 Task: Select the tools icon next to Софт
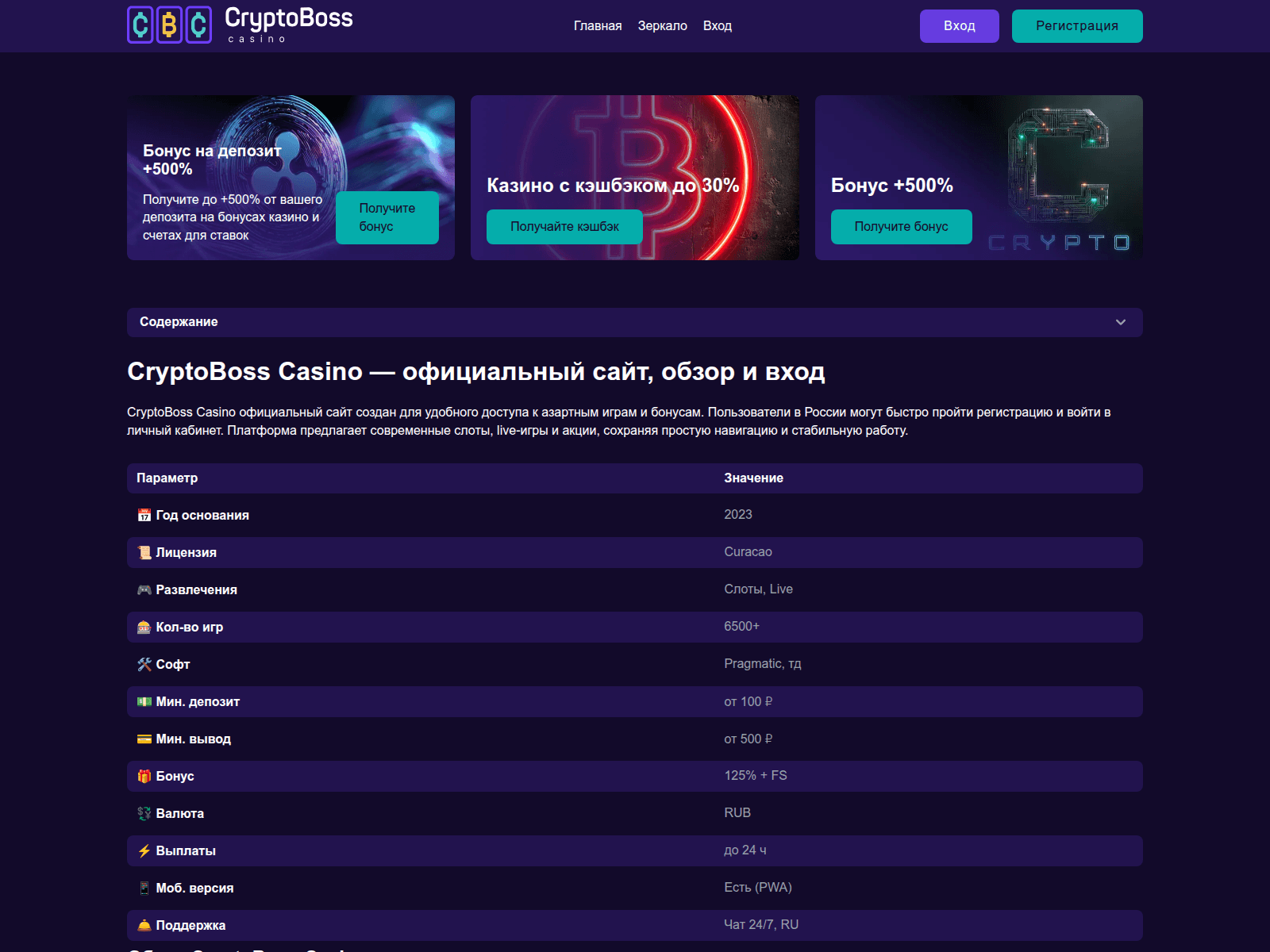point(144,664)
